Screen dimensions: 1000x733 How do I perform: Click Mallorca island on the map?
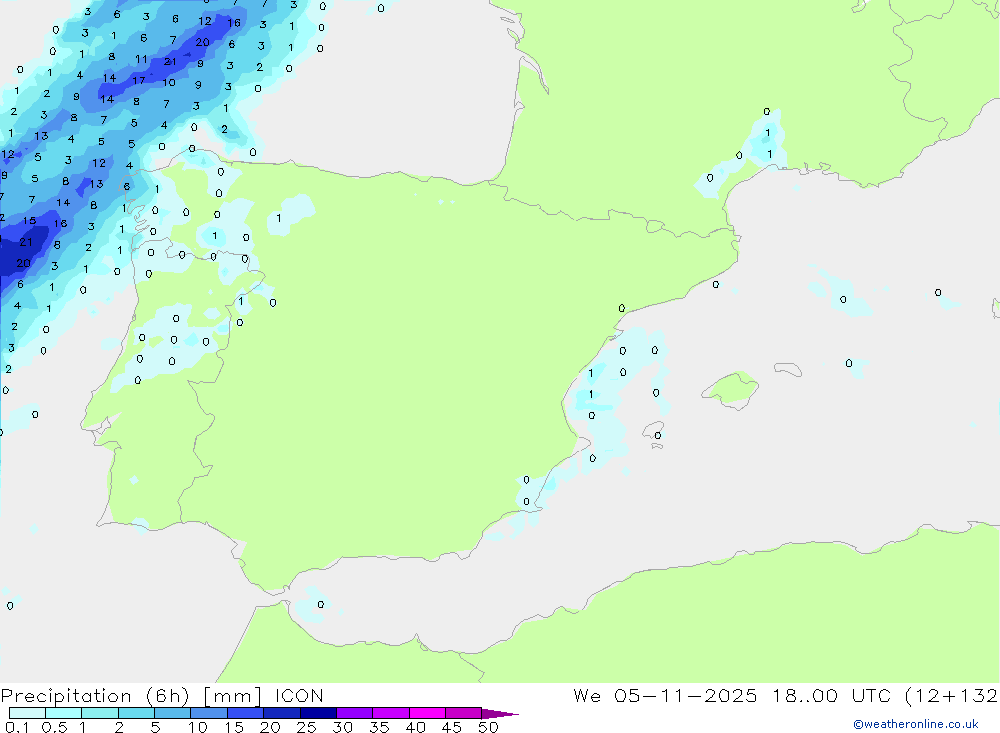click(x=732, y=389)
